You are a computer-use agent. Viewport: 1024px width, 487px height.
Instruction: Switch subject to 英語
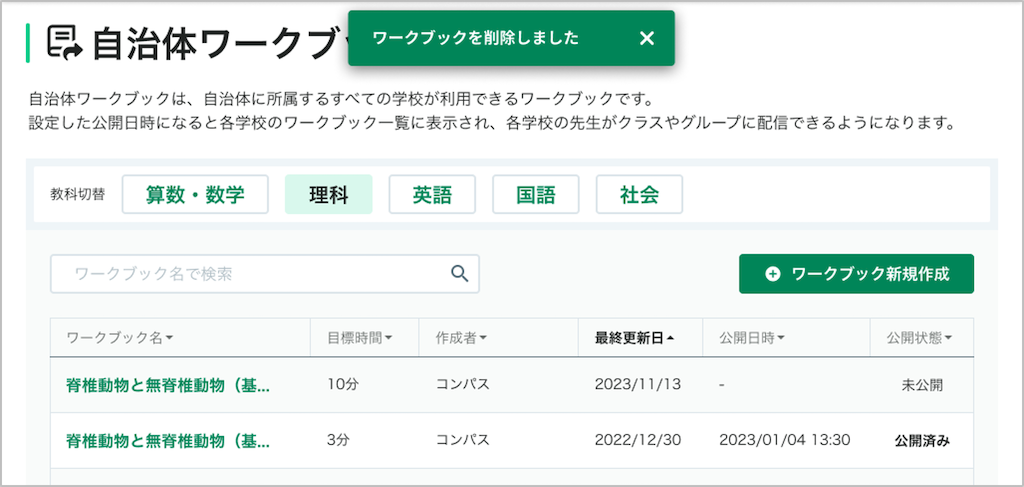tap(432, 195)
